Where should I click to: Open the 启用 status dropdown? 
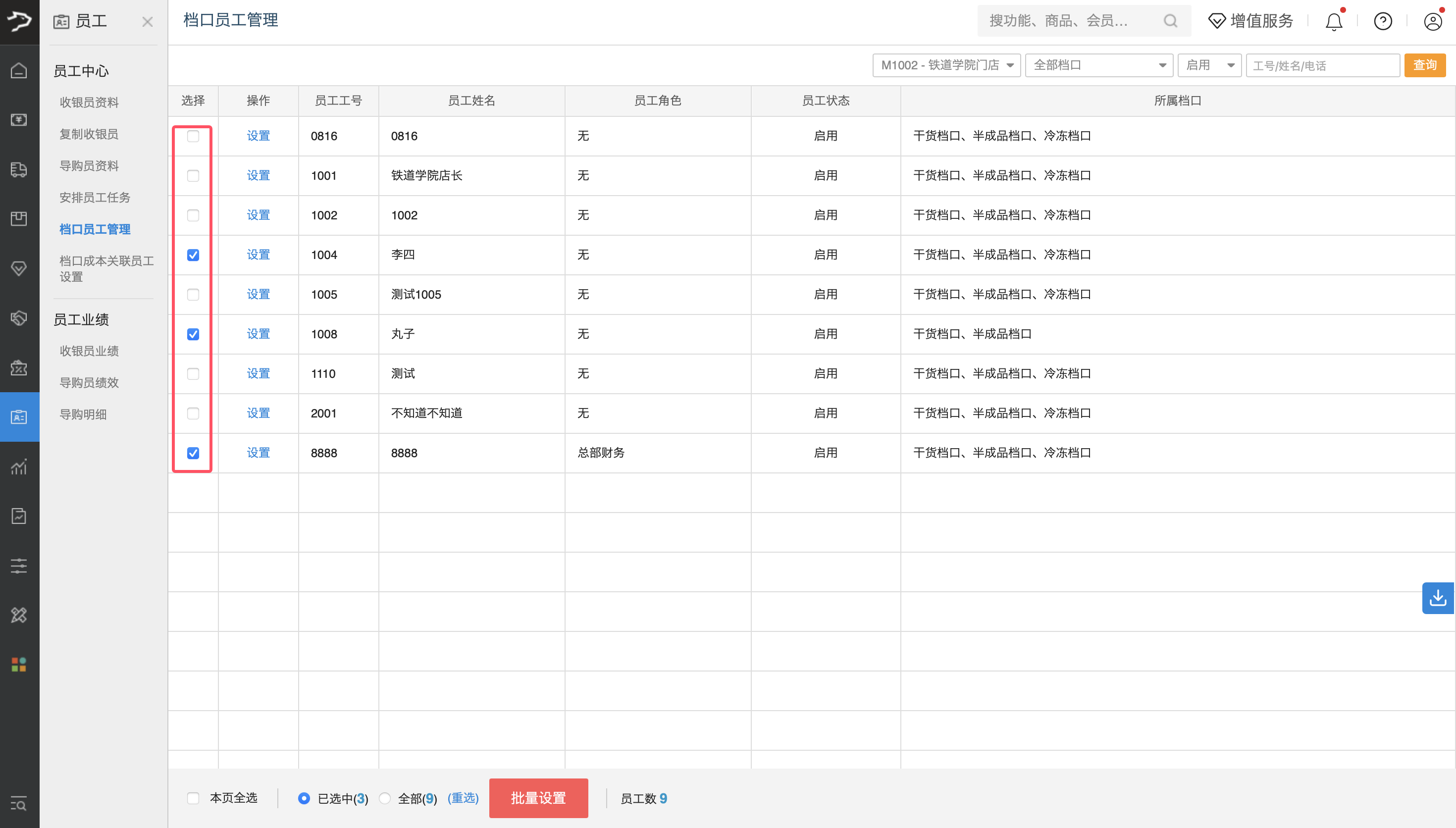click(x=1209, y=65)
